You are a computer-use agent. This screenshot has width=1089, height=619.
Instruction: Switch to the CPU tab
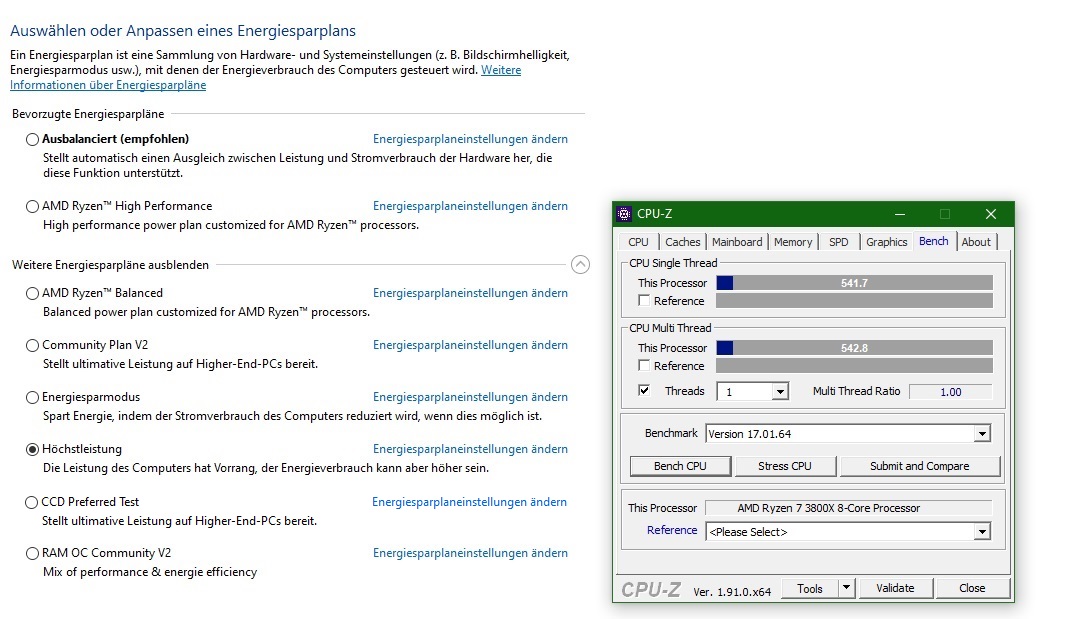638,242
